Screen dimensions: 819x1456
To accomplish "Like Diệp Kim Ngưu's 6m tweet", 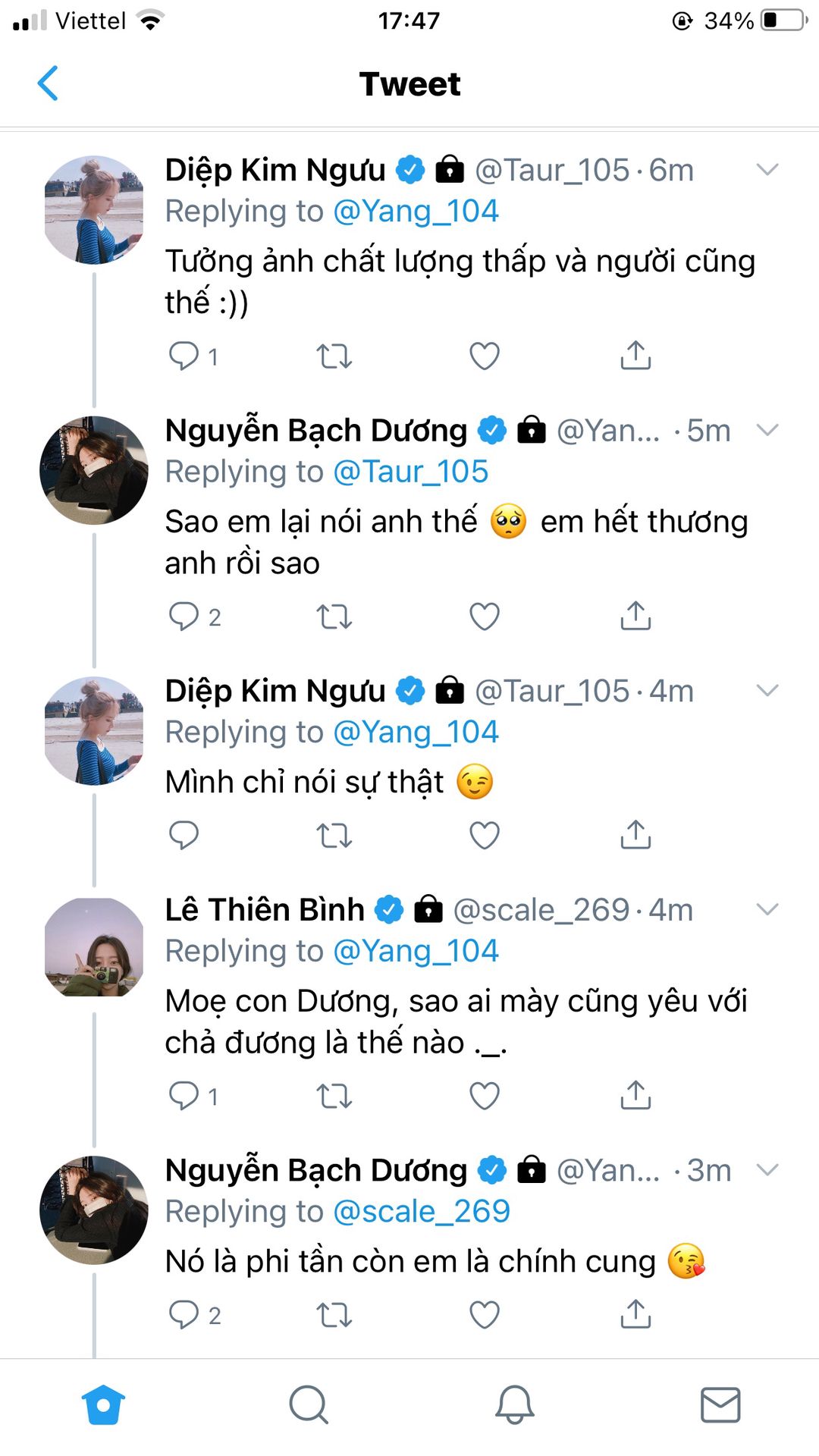I will coord(485,355).
